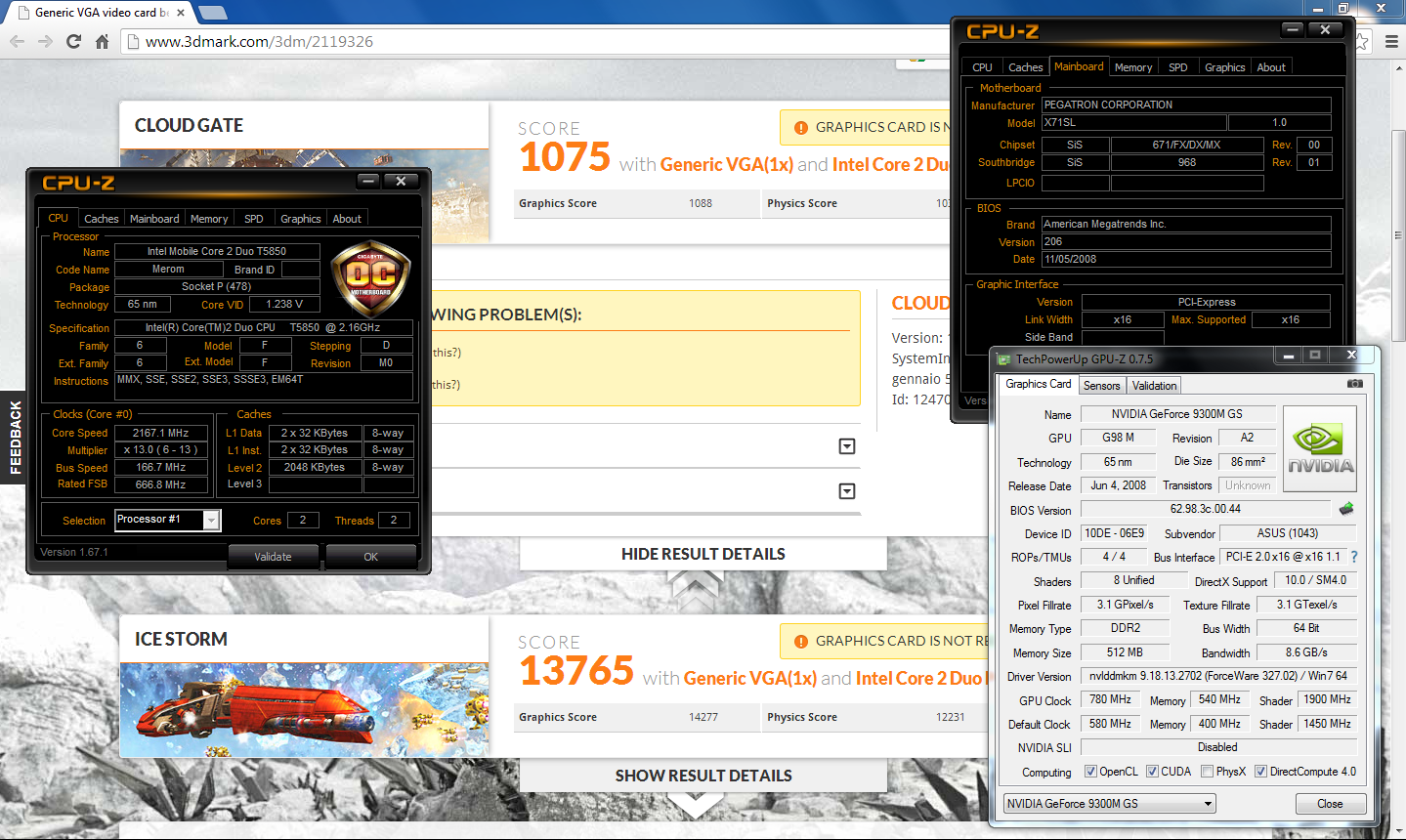Click the Validate button in CPU-Z
The width and height of the screenshot is (1406, 840).
coord(273,557)
